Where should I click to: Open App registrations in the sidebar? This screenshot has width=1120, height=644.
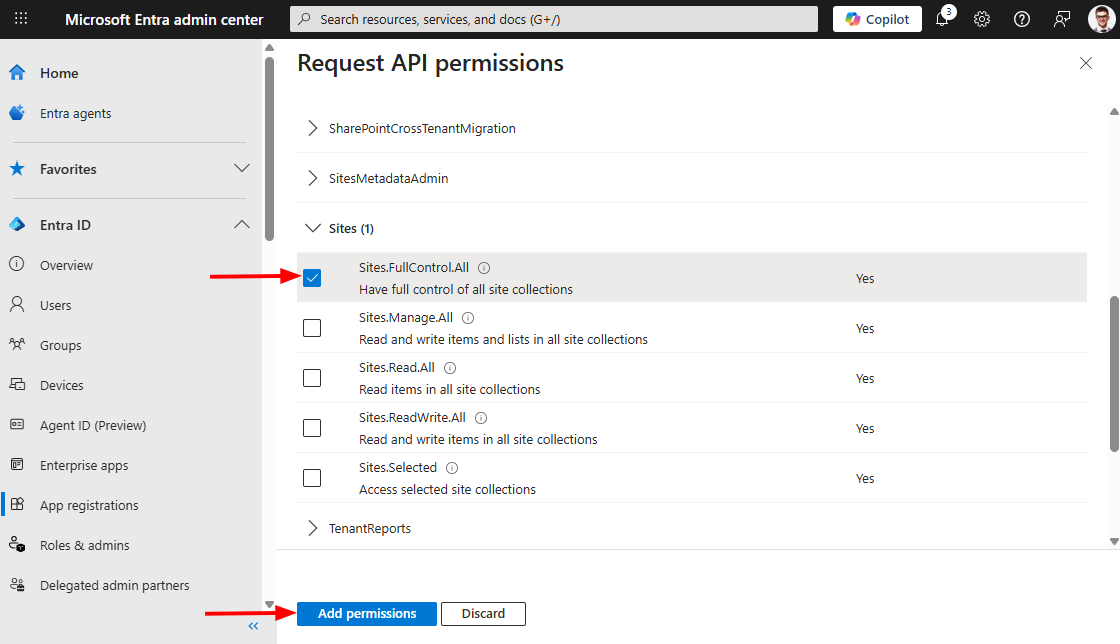click(89, 505)
